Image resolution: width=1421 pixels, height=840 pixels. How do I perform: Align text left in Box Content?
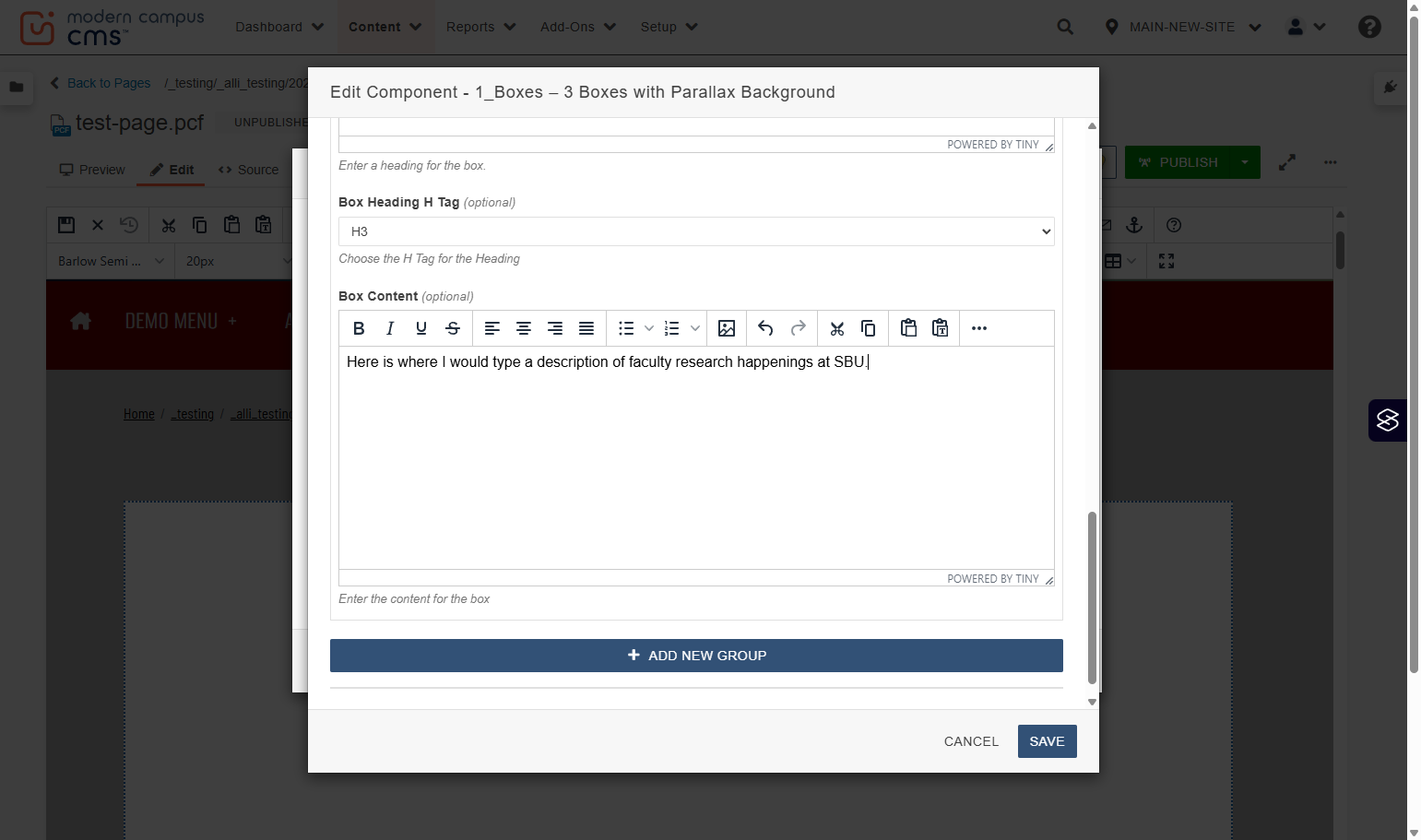pos(492,328)
